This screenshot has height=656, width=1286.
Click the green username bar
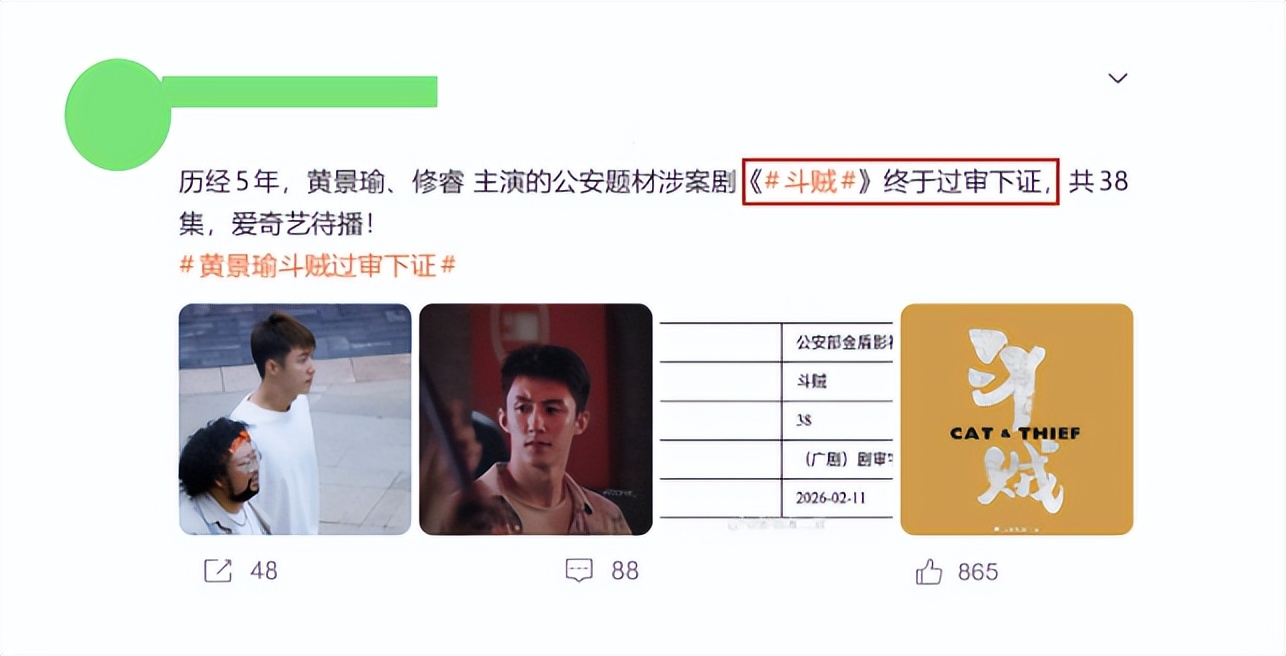tap(300, 91)
